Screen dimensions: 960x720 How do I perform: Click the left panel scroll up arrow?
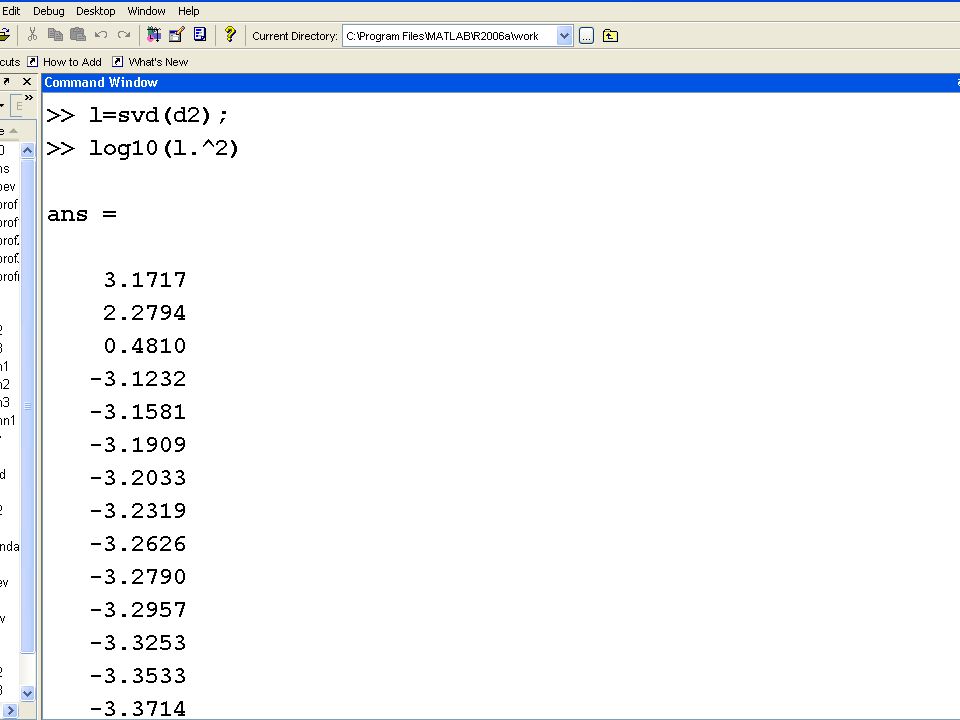[28, 150]
